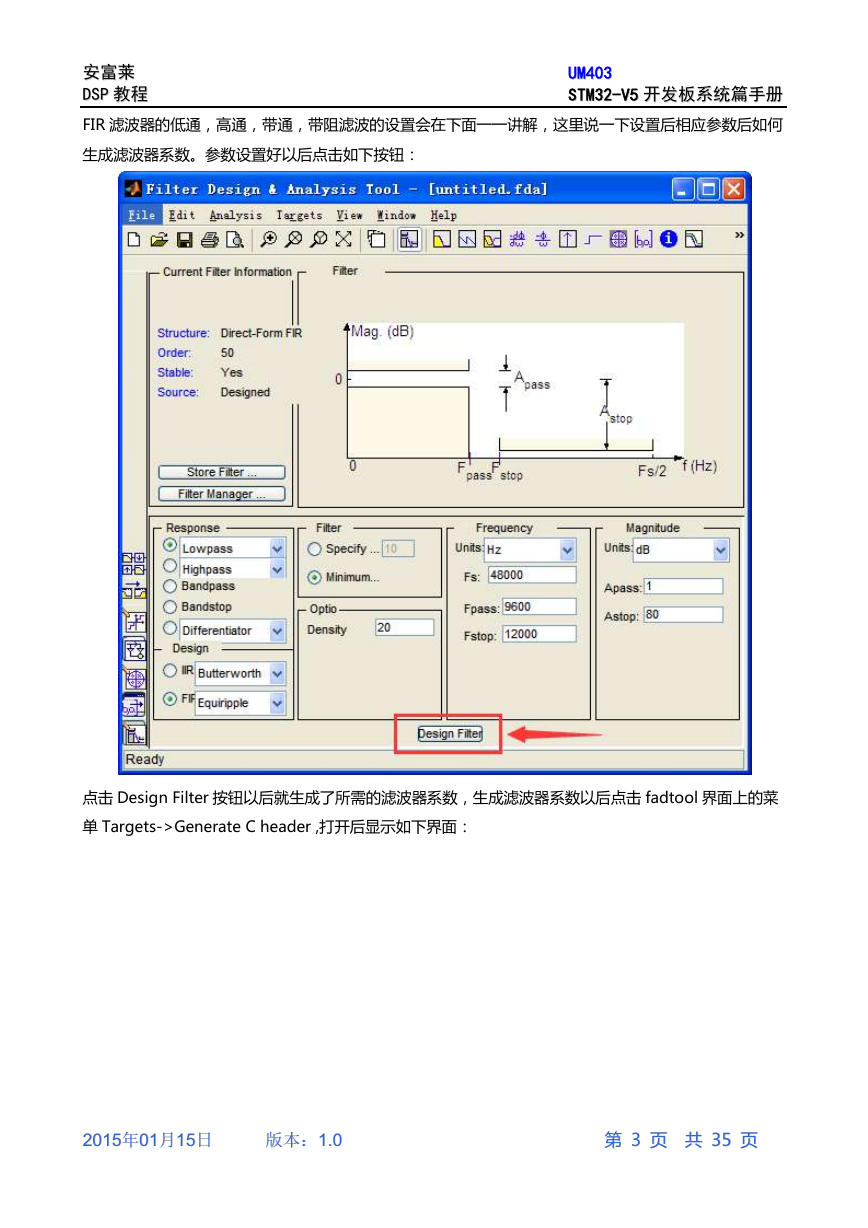The width and height of the screenshot is (868, 1228).
Task: Show the Pole/Zero Plot icon
Action: 619,239
